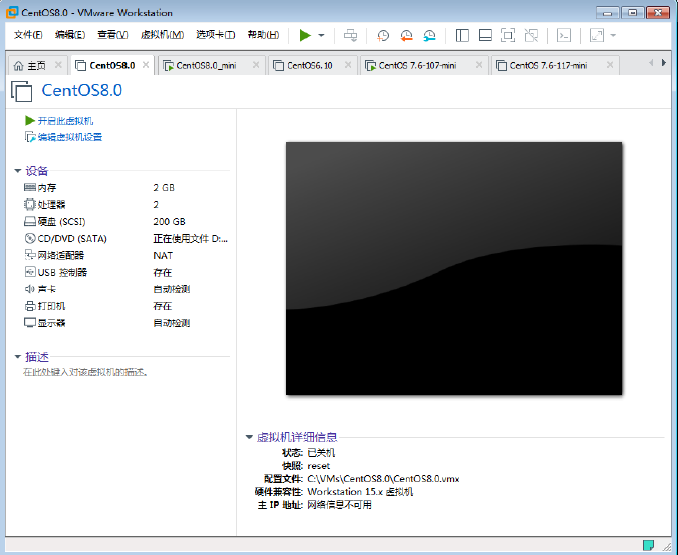Viewport: 678px width, 555px height.
Task: Click the Unity mode toolbar icon
Action: (531, 35)
